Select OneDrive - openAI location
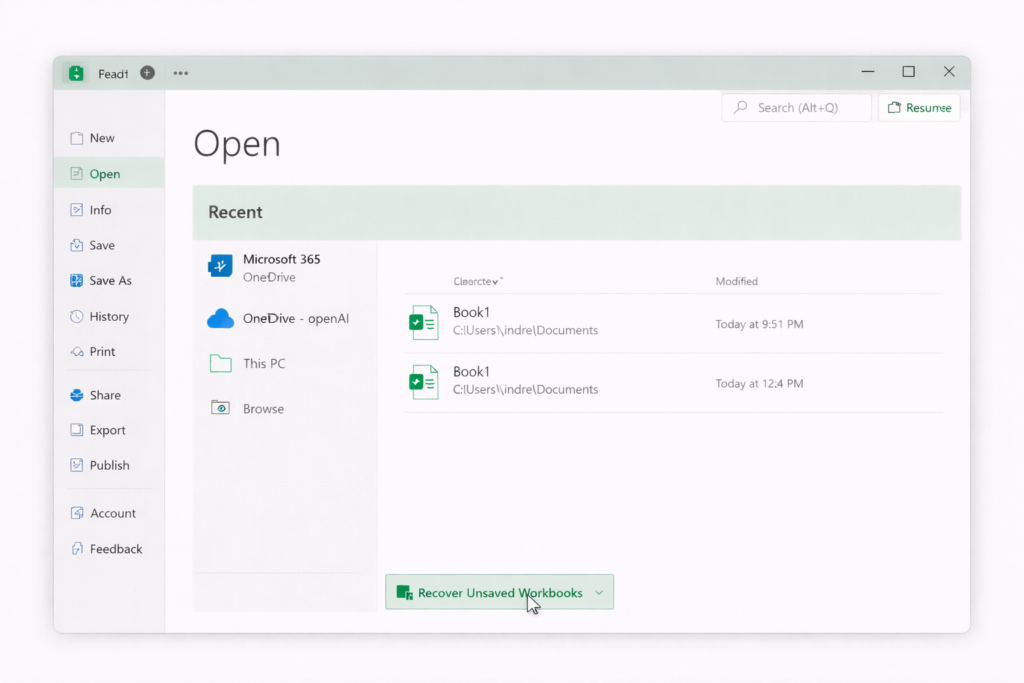 pyautogui.click(x=285, y=318)
